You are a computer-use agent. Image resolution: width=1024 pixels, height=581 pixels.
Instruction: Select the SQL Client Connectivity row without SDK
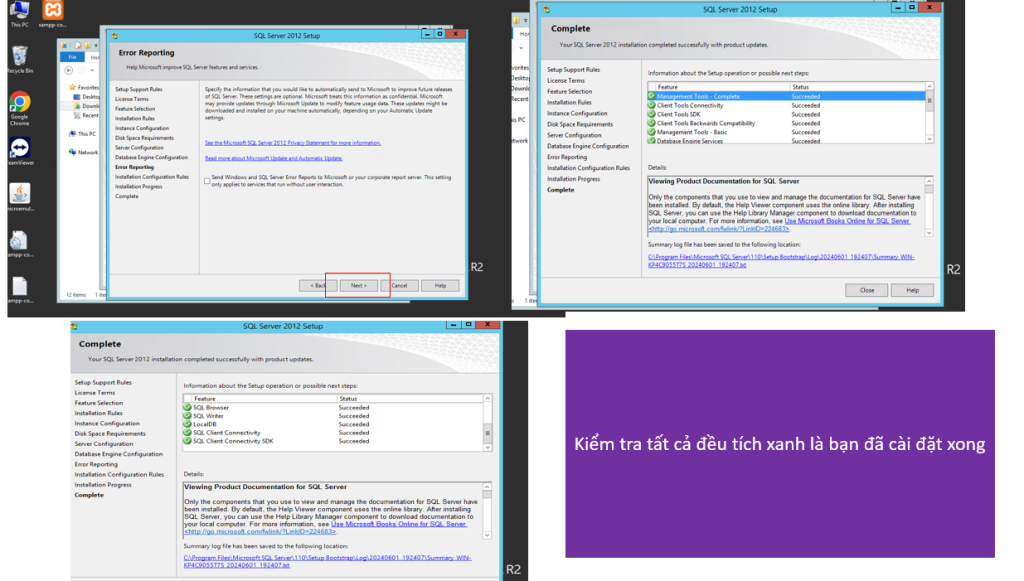[334, 433]
